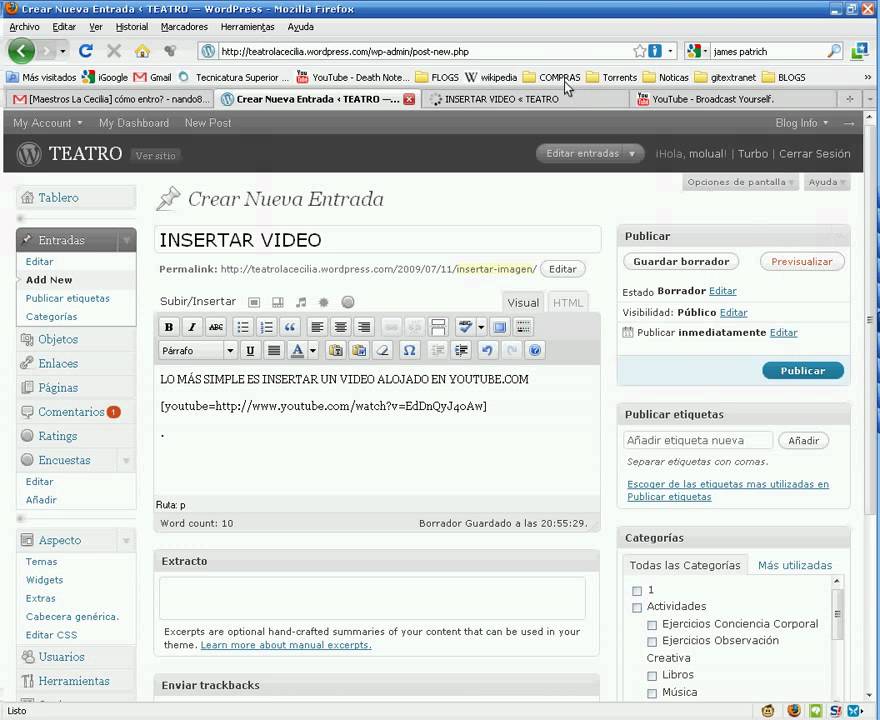Check the Actividades category
Screen dimensions: 880x720
point(637,608)
